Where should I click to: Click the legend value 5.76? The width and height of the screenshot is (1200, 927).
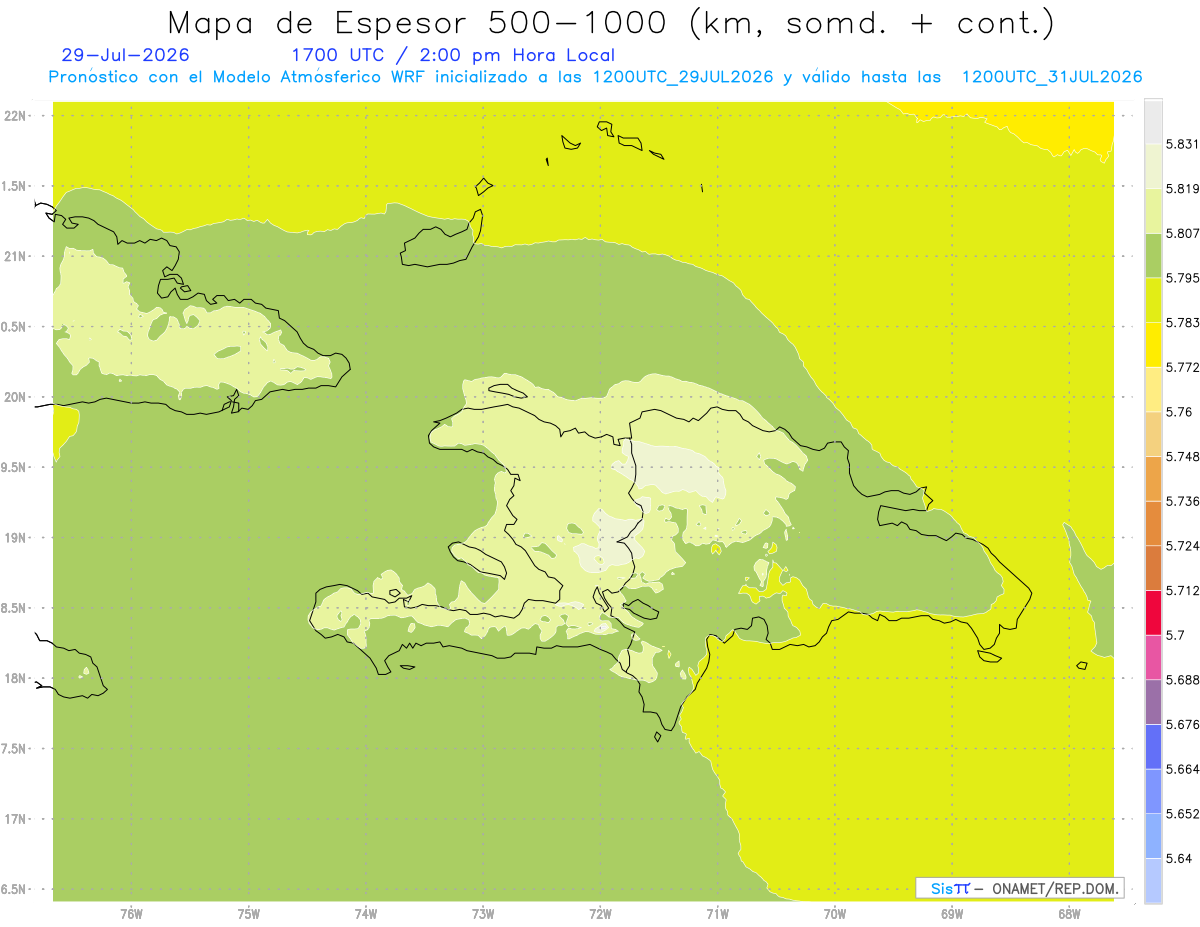1179,412
